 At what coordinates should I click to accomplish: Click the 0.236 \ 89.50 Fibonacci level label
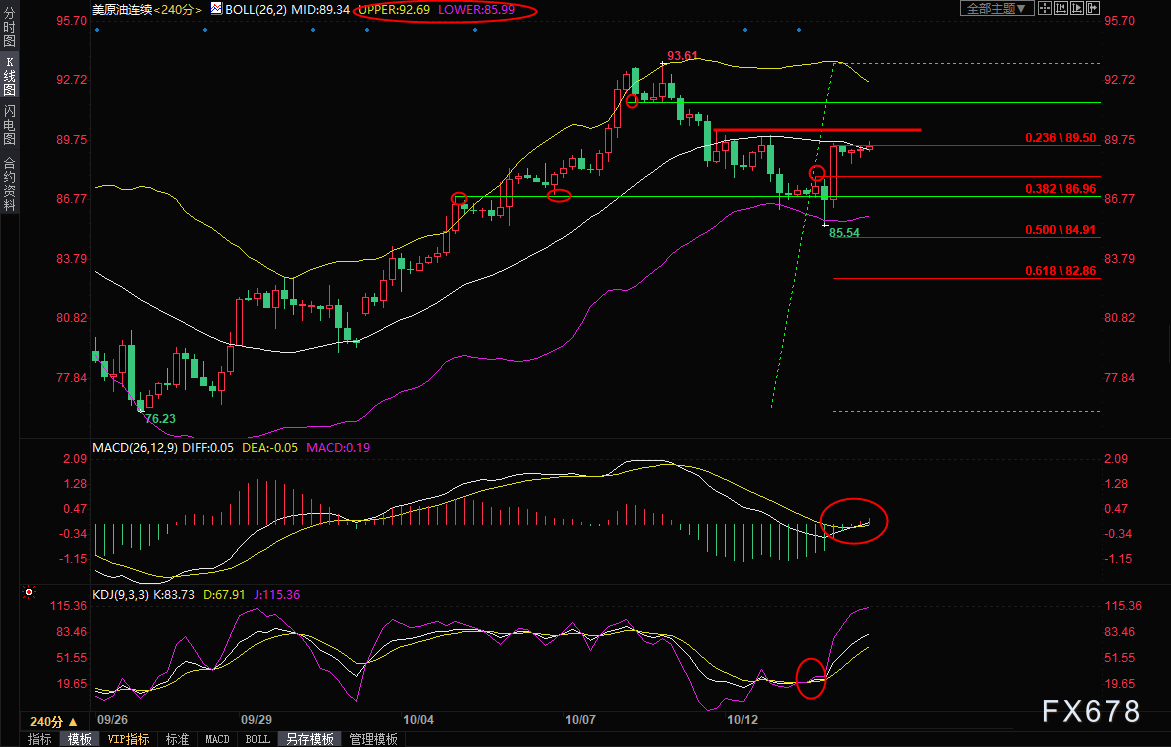pyautogui.click(x=1060, y=137)
